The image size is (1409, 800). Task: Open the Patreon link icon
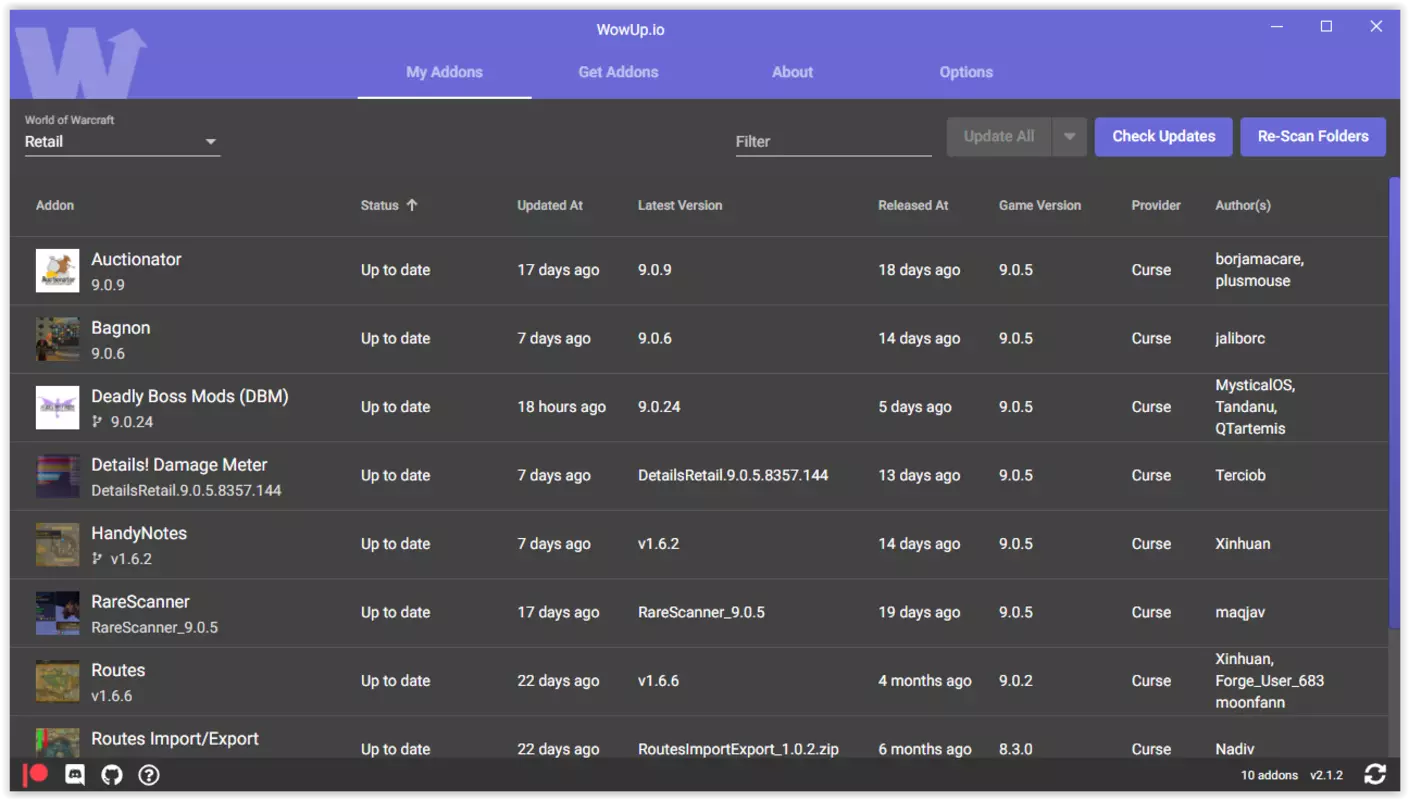pos(36,774)
